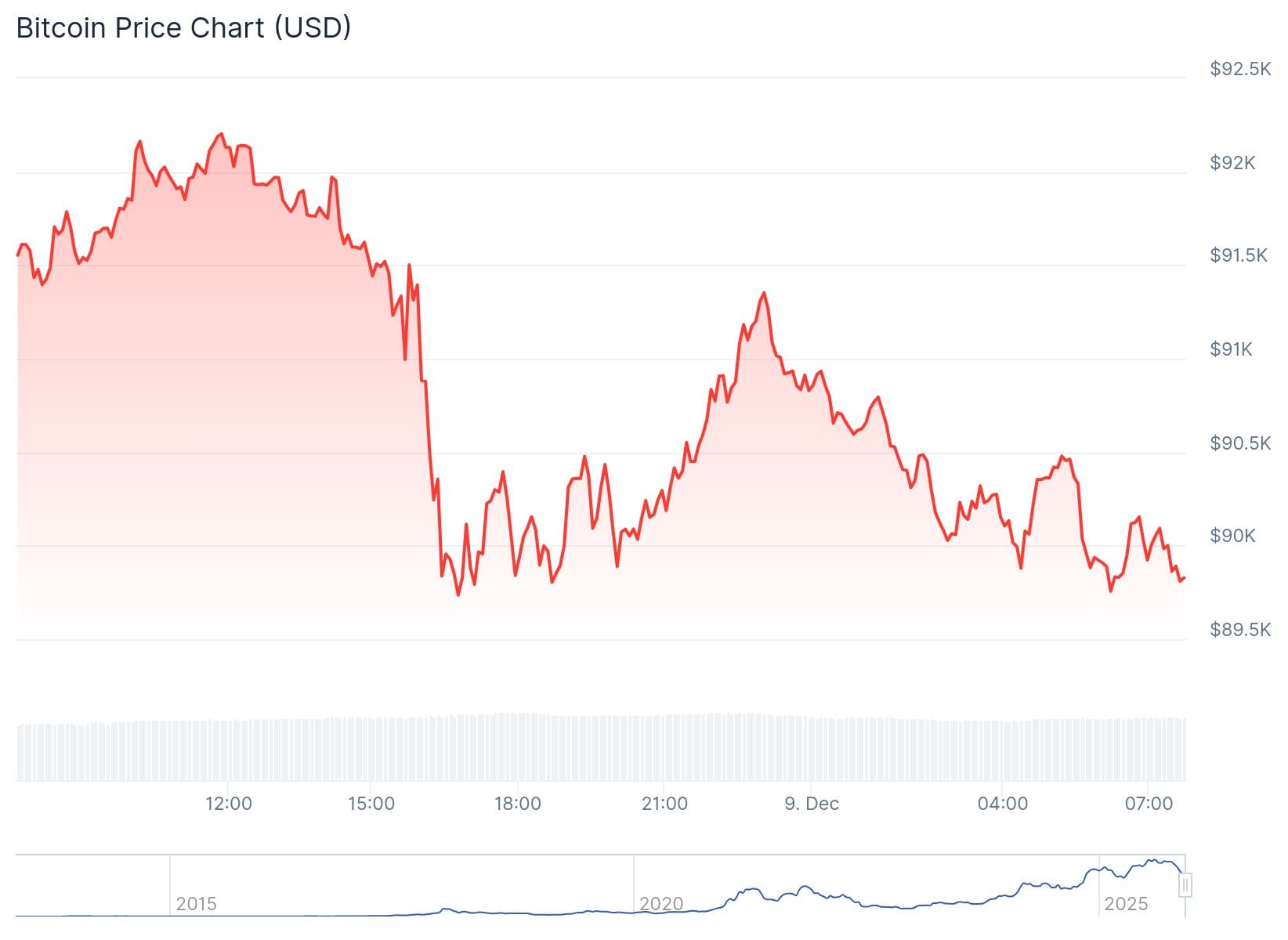1288x940 pixels.
Task: Click the 9. Dec date axis label
Action: [x=811, y=804]
